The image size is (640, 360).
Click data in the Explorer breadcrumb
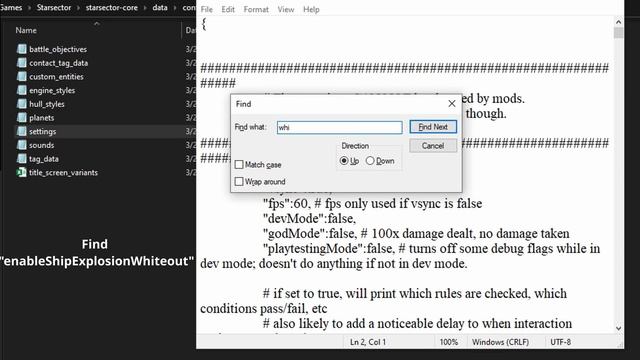pos(160,8)
